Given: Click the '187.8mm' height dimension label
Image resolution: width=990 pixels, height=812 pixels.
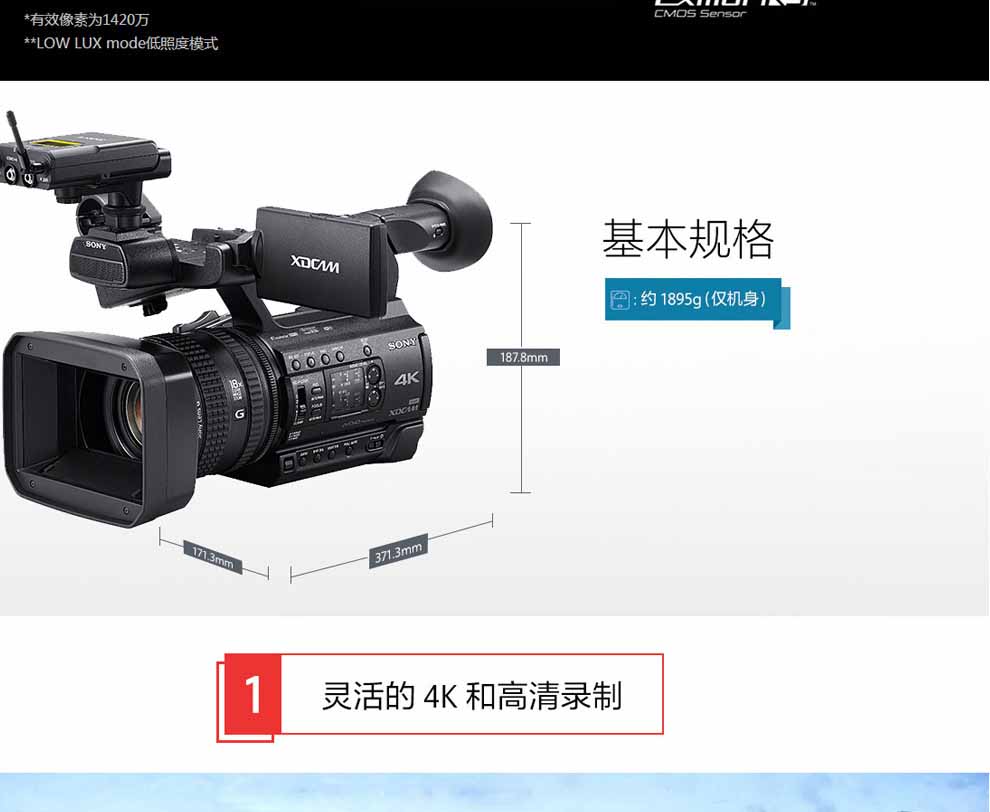Looking at the screenshot, I should pyautogui.click(x=523, y=357).
